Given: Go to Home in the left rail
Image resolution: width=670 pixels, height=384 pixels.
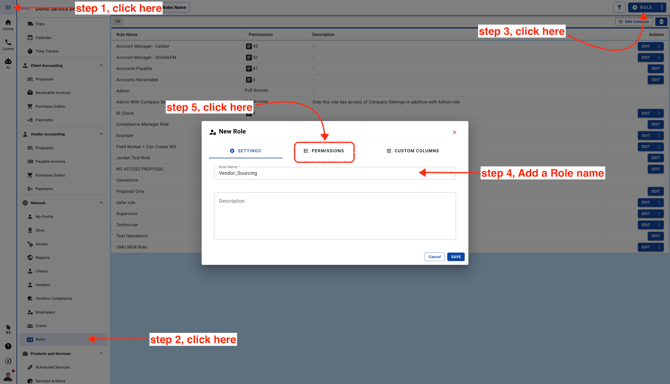Looking at the screenshot, I should click(8, 25).
